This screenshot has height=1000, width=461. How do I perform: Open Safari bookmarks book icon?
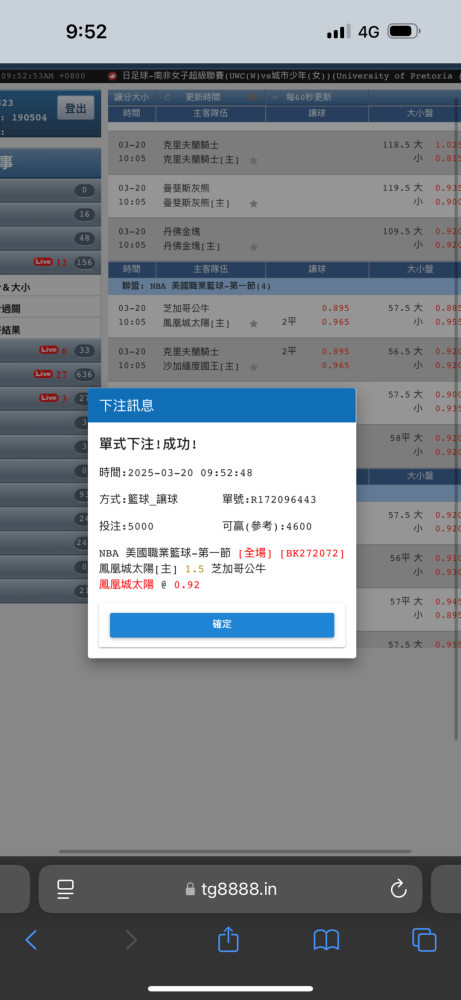[326, 940]
